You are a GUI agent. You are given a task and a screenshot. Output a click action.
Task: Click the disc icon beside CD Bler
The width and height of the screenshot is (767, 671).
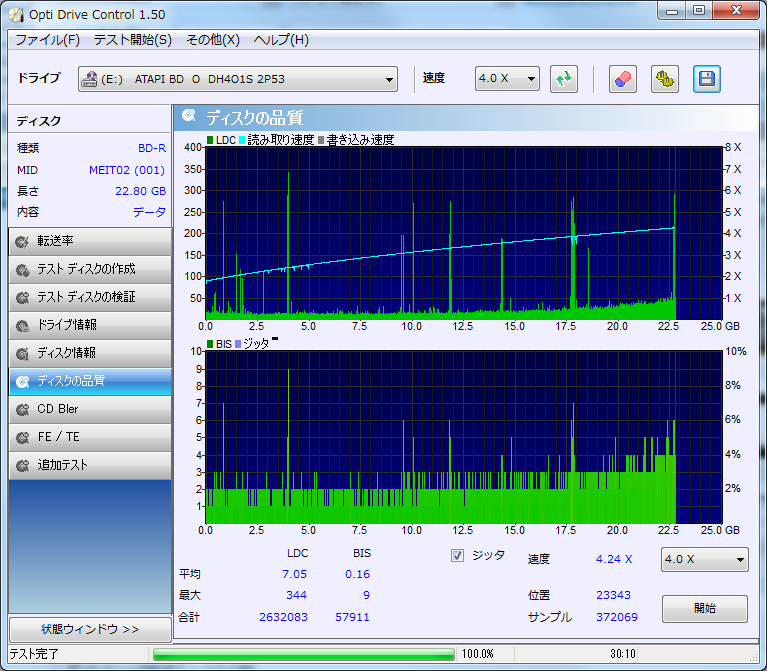point(22,409)
